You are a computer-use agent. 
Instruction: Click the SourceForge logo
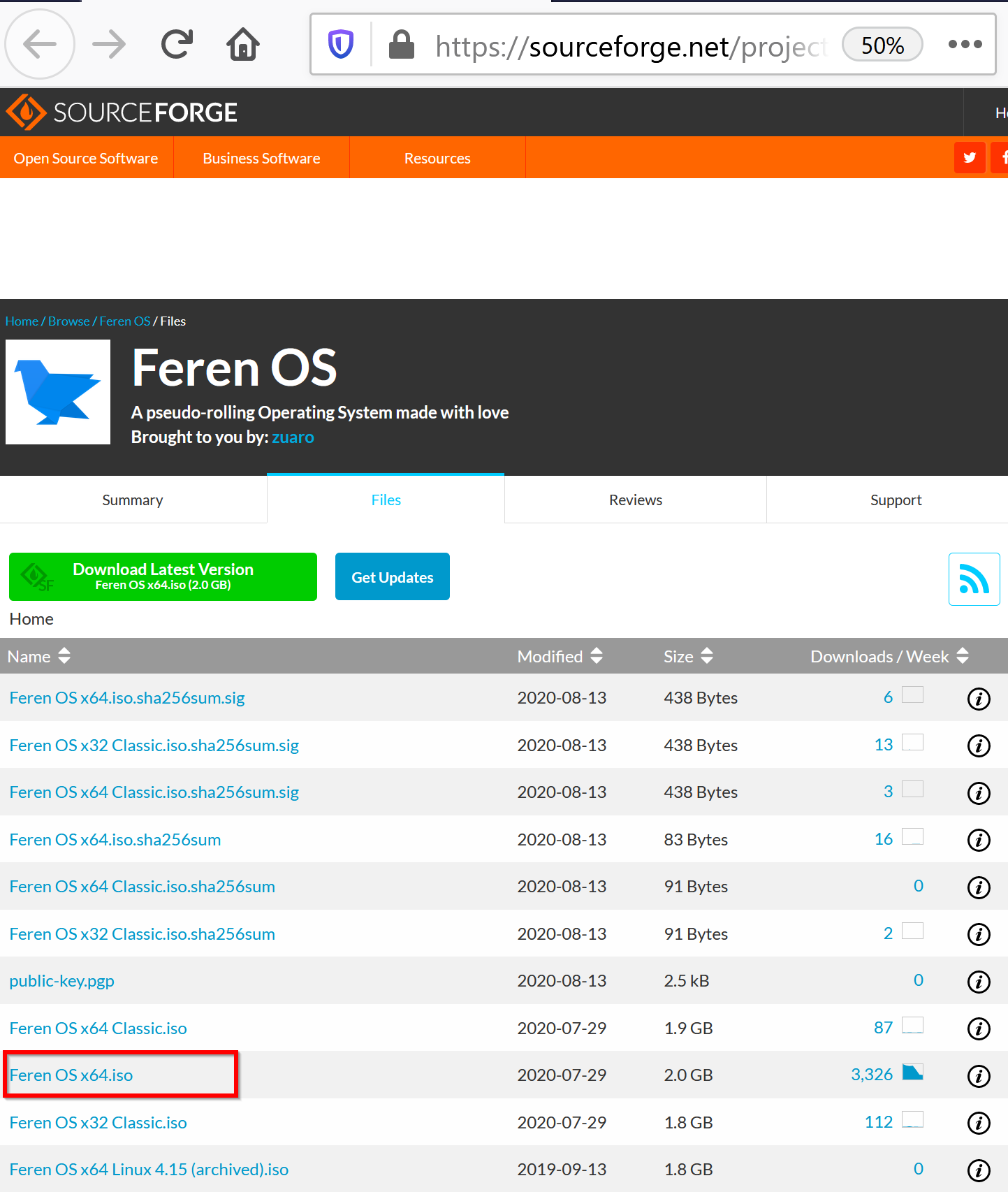point(122,112)
